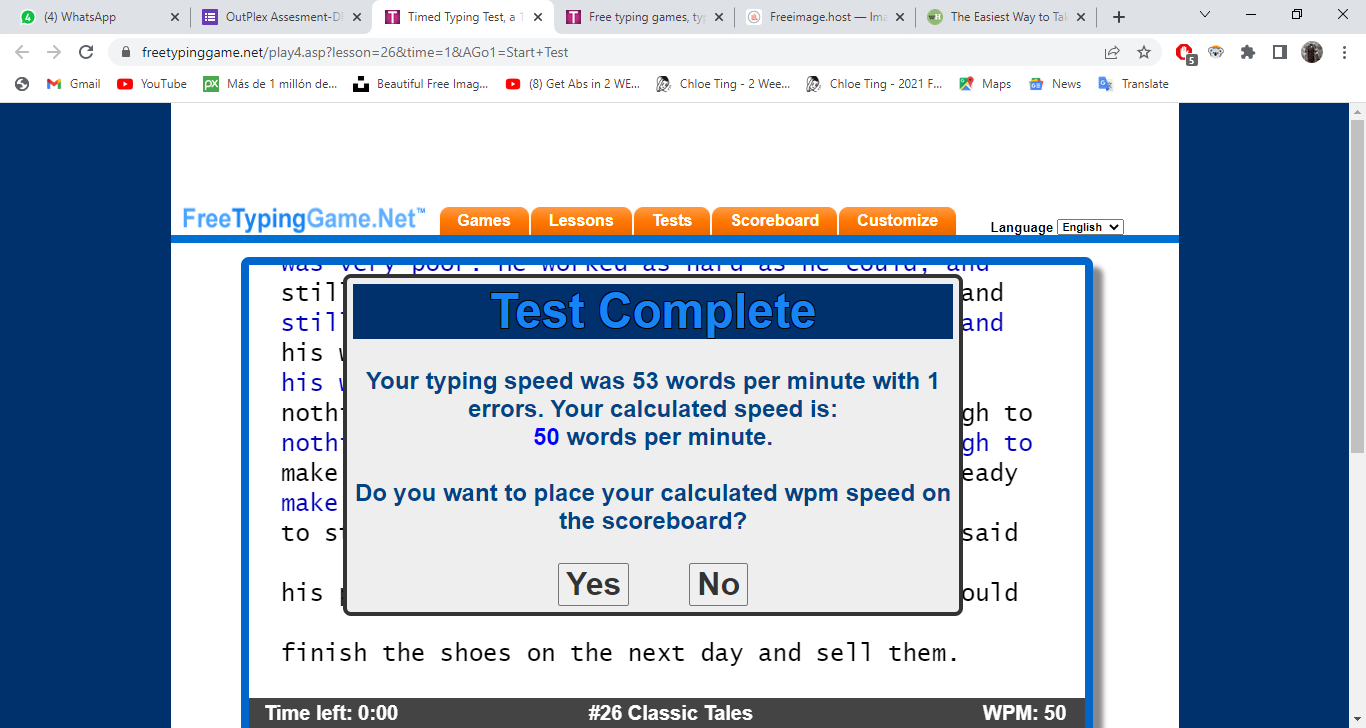
Task: Open the Games menu tab
Action: [x=484, y=221]
